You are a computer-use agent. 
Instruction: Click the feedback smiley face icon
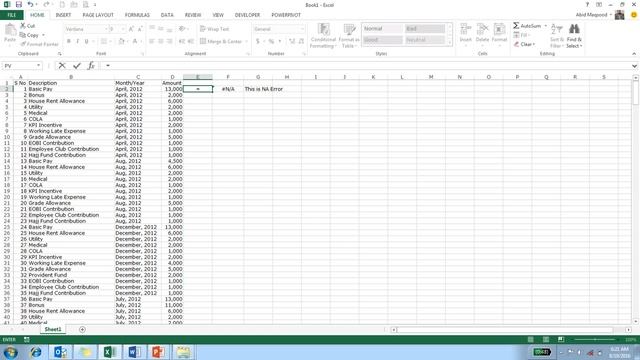coord(634,15)
